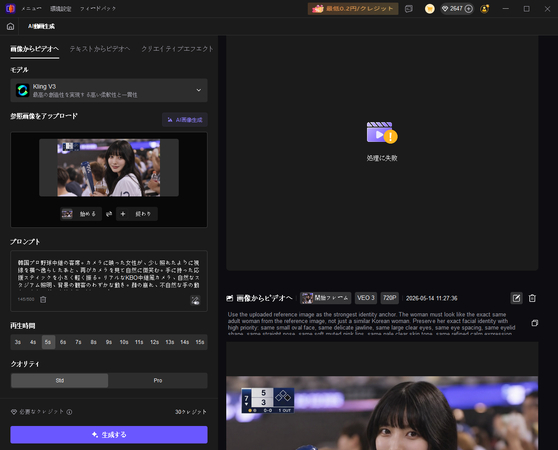
Task: Choose Pro quality
Action: [158, 381]
